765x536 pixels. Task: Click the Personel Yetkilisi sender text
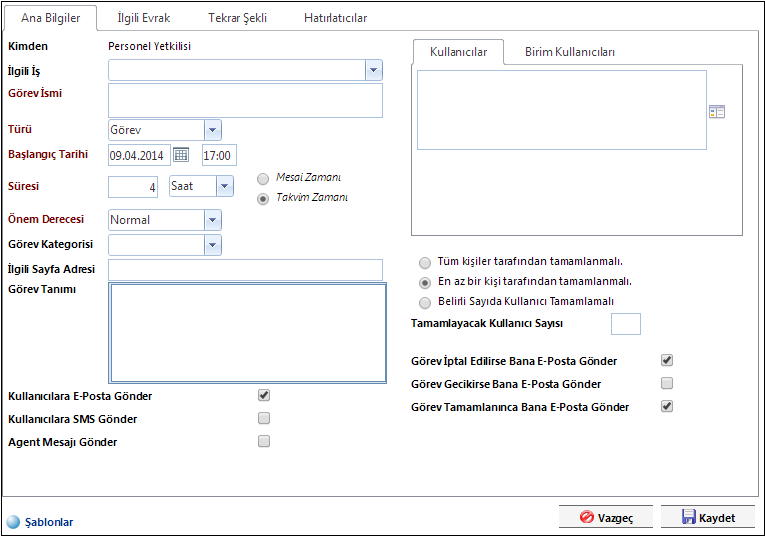[149, 46]
